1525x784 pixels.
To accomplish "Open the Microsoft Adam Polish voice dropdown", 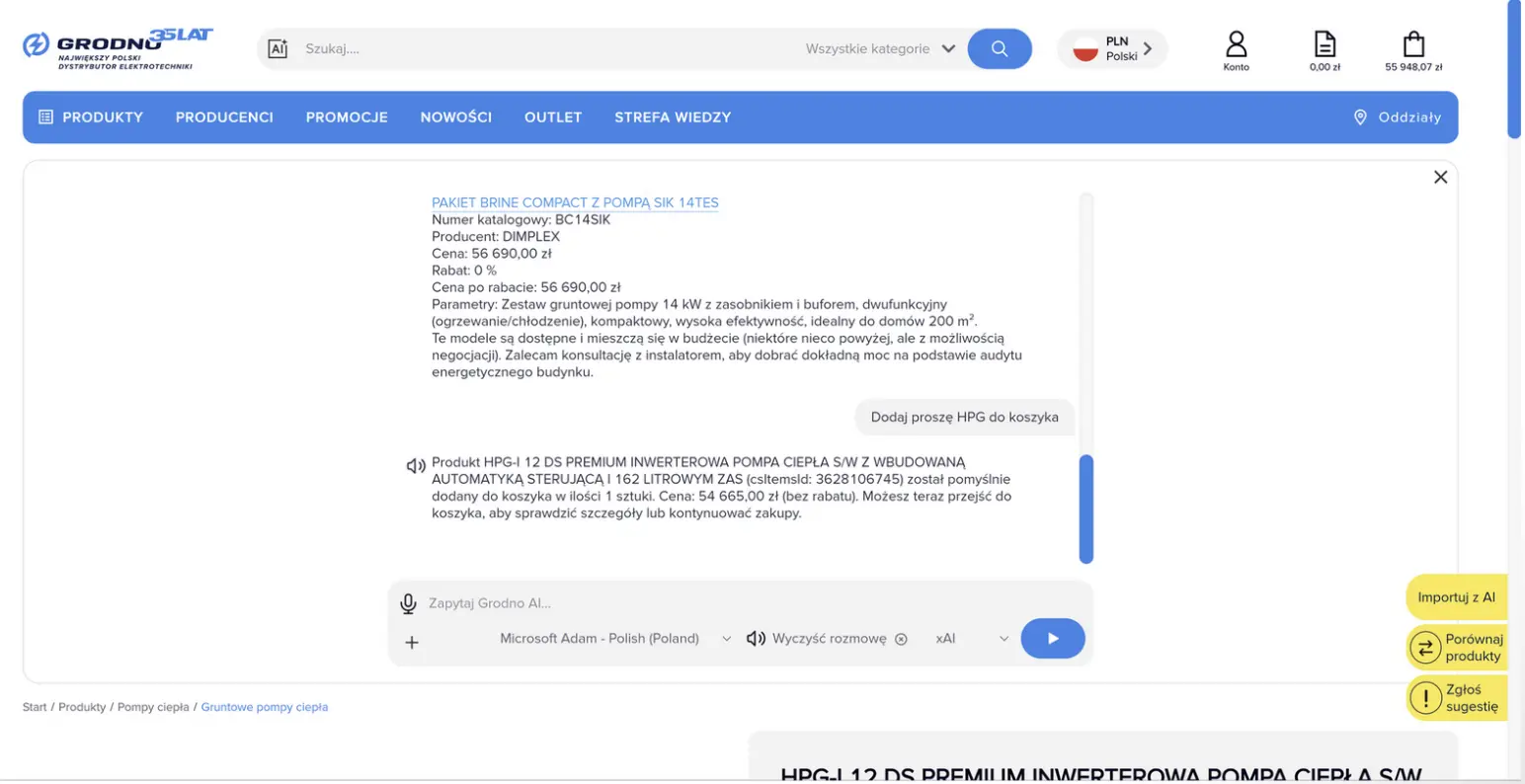I will (x=614, y=639).
